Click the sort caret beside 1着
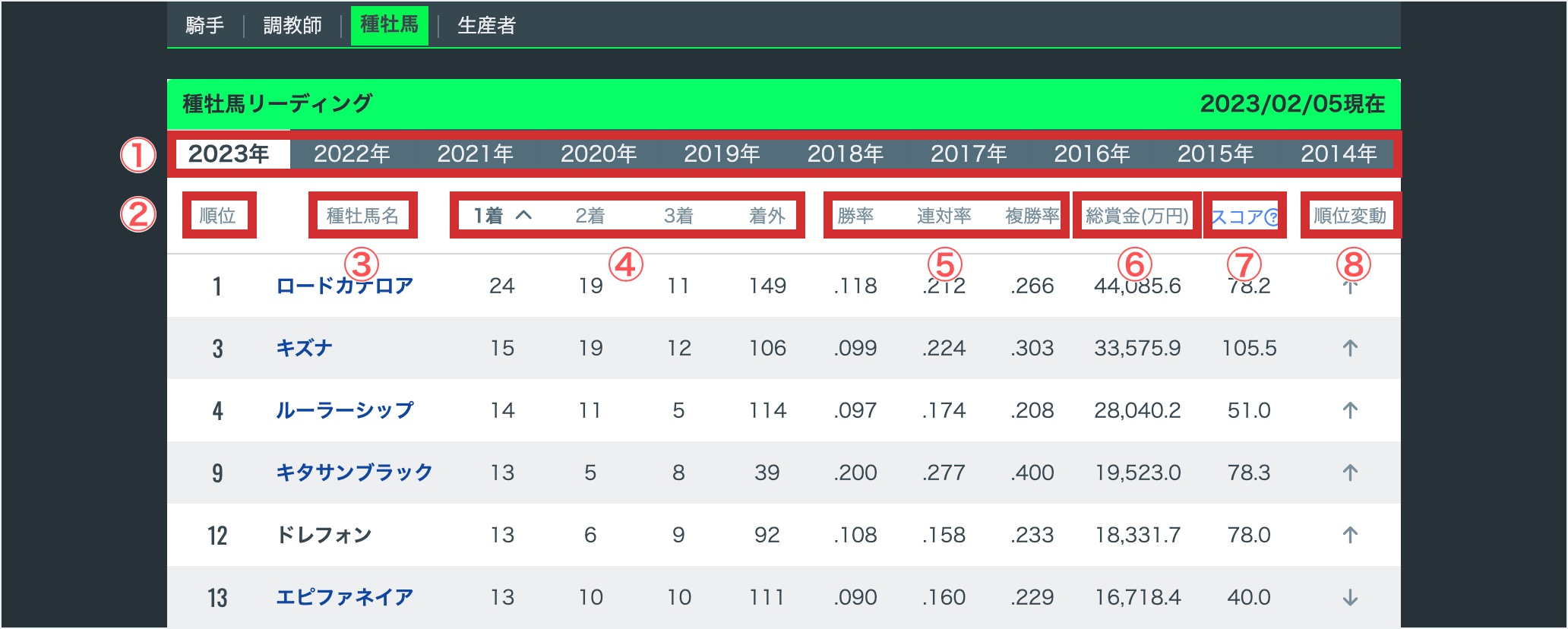 pyautogui.click(x=523, y=216)
